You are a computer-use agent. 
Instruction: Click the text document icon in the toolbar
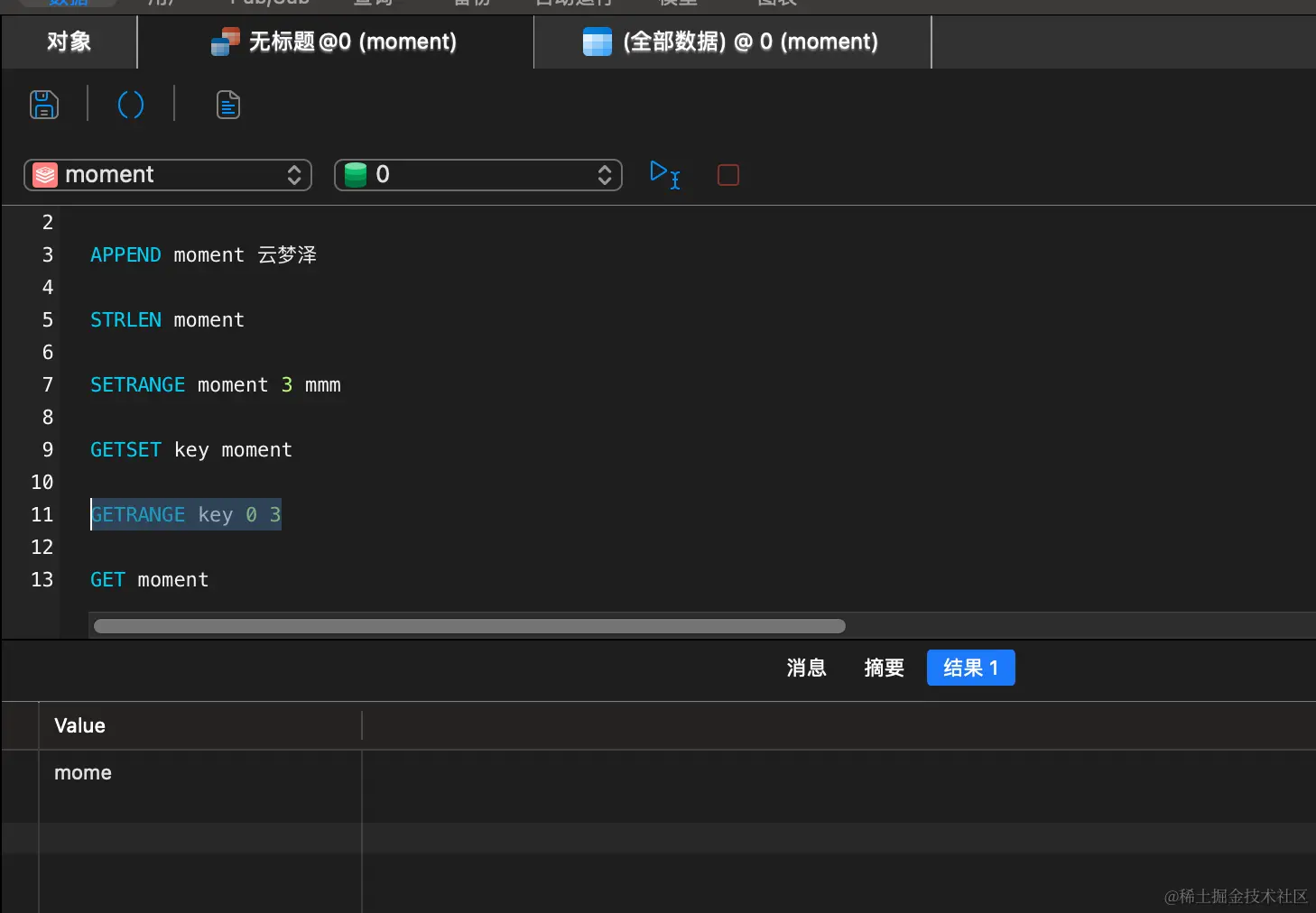(x=228, y=105)
